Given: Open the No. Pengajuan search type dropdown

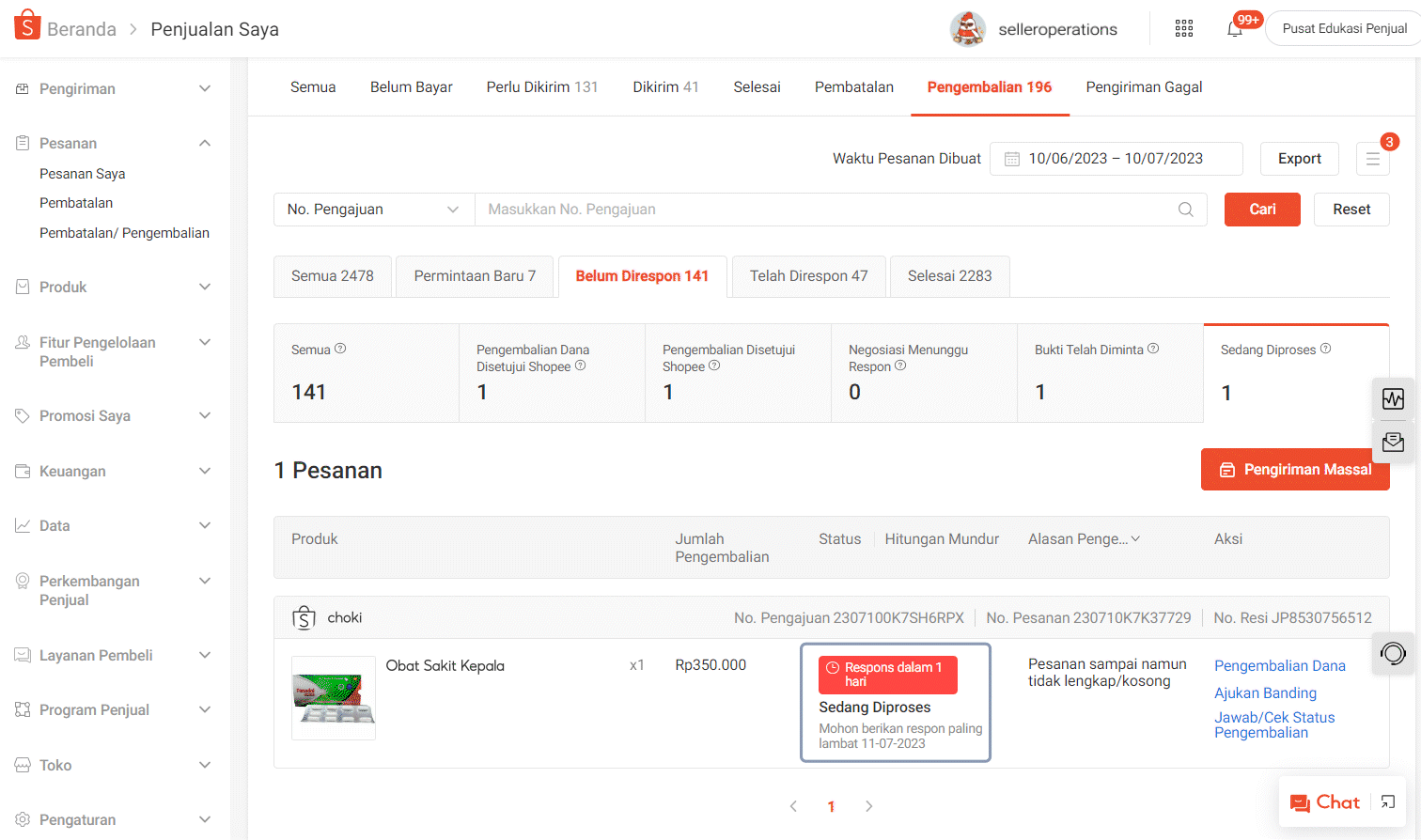Looking at the screenshot, I should tap(373, 209).
